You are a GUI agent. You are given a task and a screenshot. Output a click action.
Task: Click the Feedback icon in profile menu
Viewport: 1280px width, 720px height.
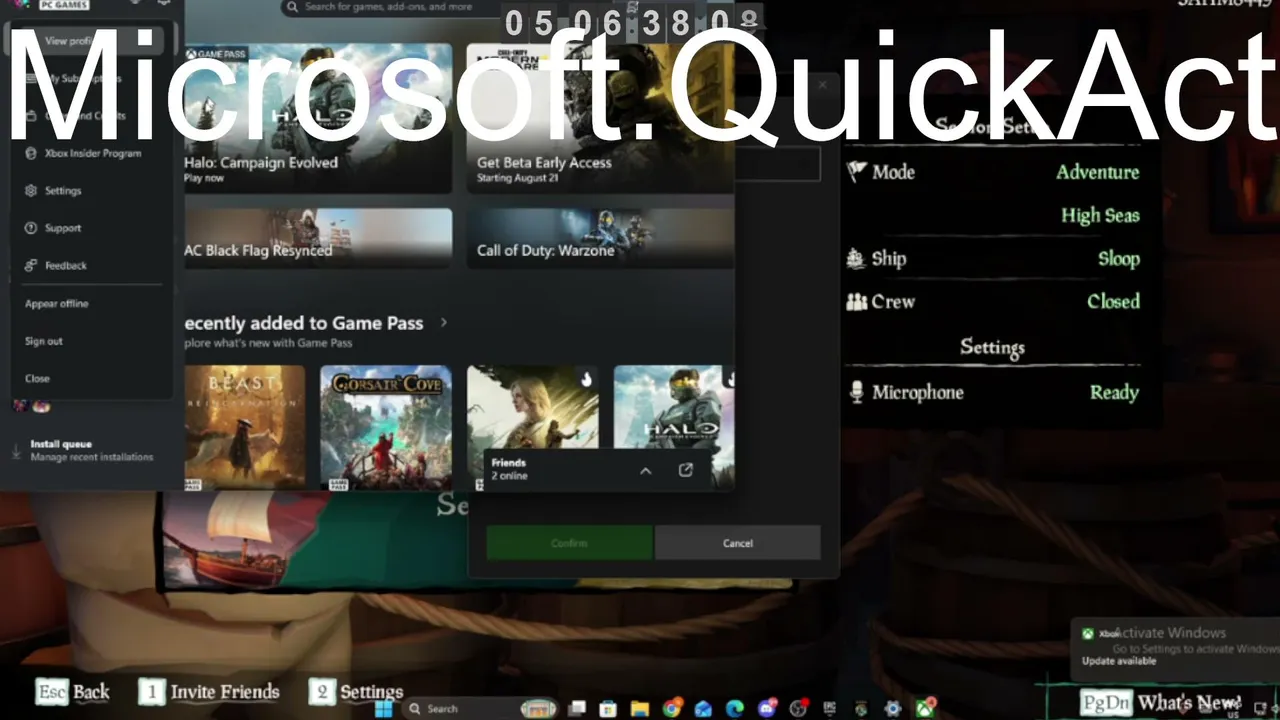pyautogui.click(x=31, y=266)
